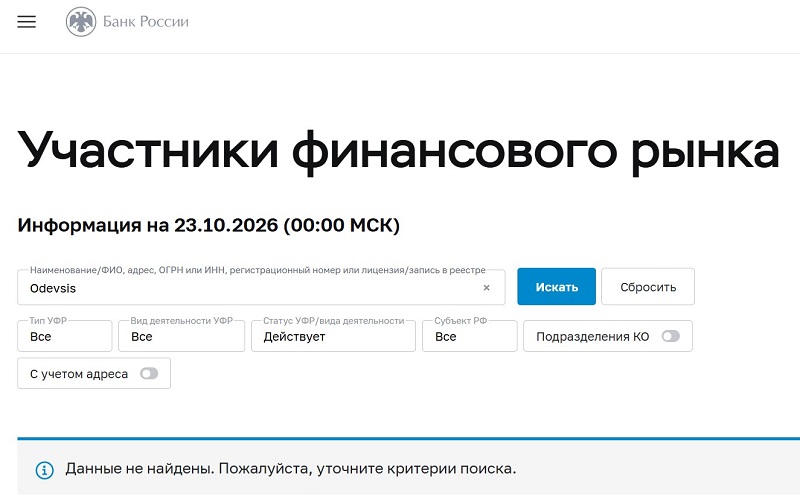Viewport: 800px width, 500px height.
Task: Toggle the С учетом адреса switch
Action: 149,373
